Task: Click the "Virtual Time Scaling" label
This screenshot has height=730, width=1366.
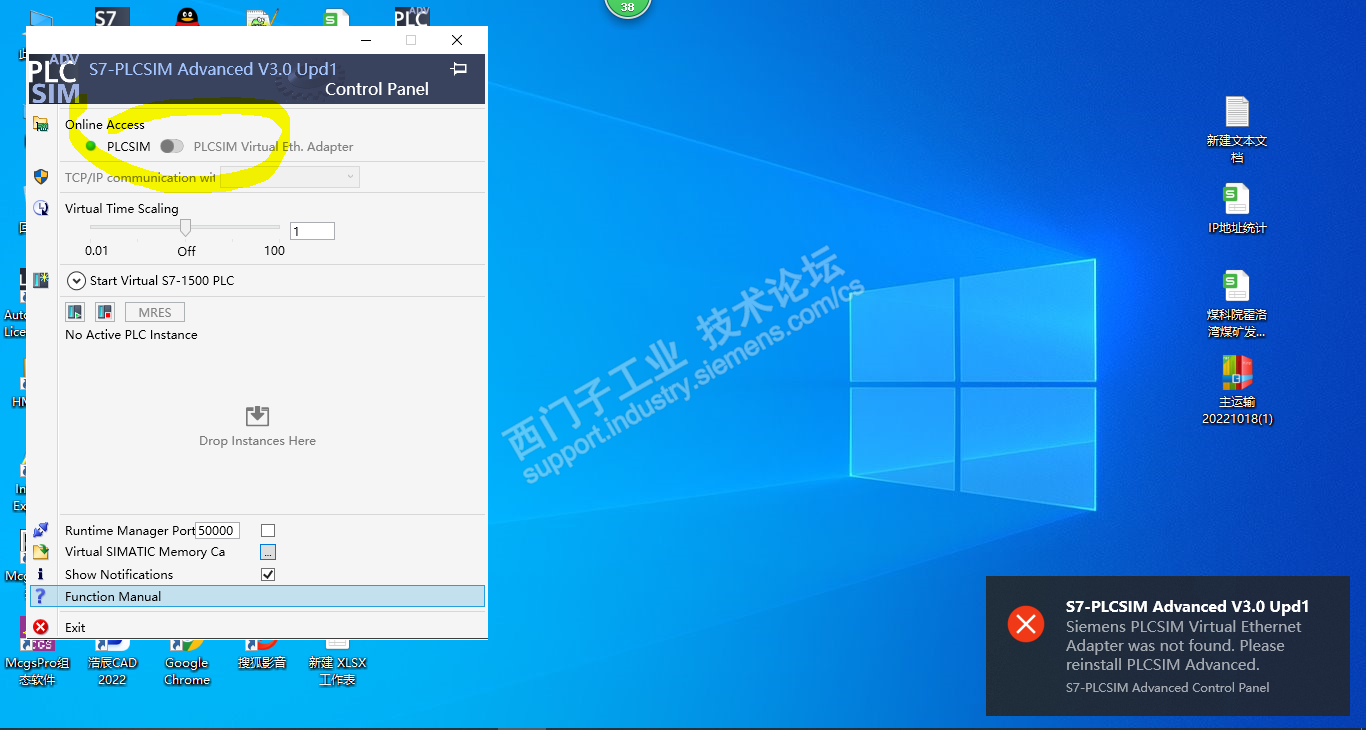Action: tap(122, 209)
